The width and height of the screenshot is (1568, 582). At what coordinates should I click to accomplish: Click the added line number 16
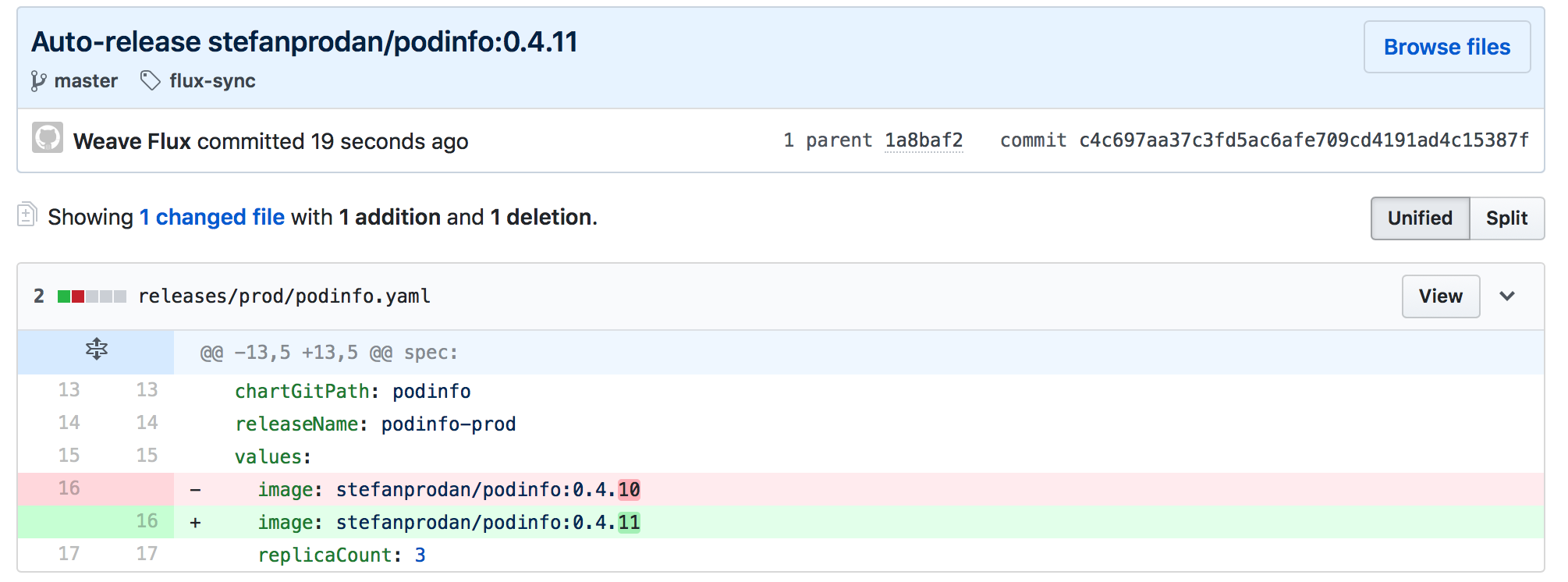(x=147, y=521)
